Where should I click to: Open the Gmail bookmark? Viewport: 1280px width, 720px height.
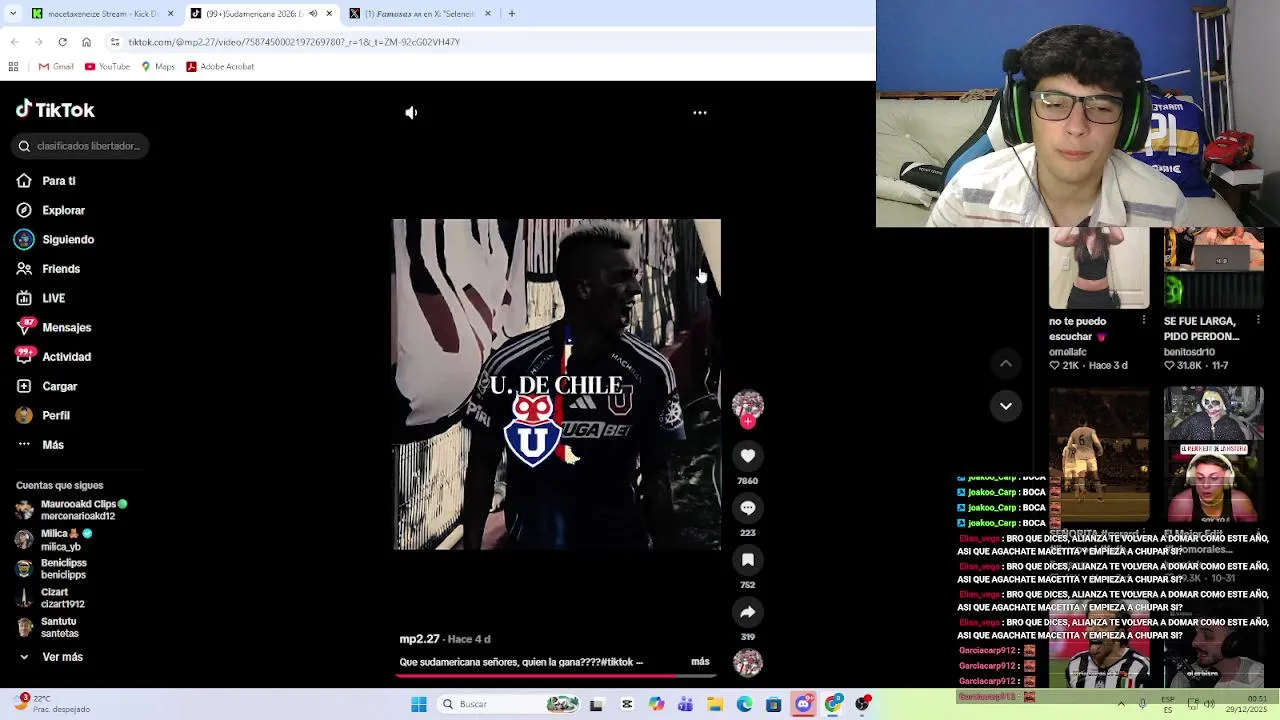(56, 67)
